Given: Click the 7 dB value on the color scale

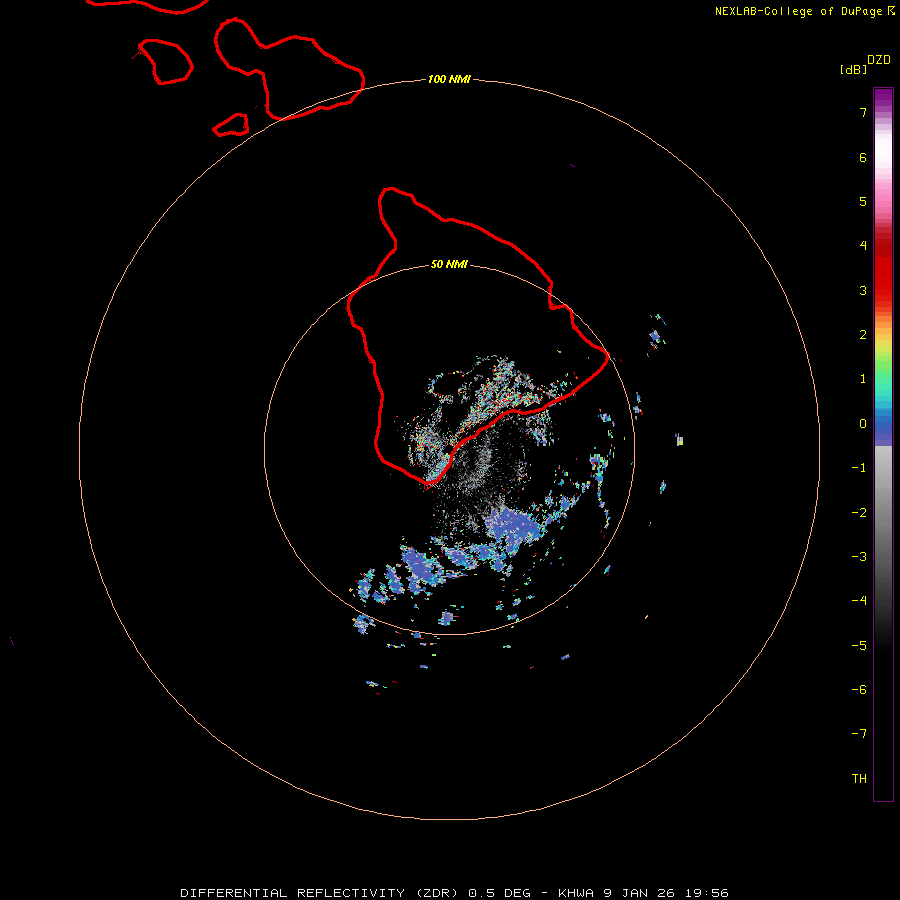Looking at the screenshot, I should pyautogui.click(x=863, y=112).
